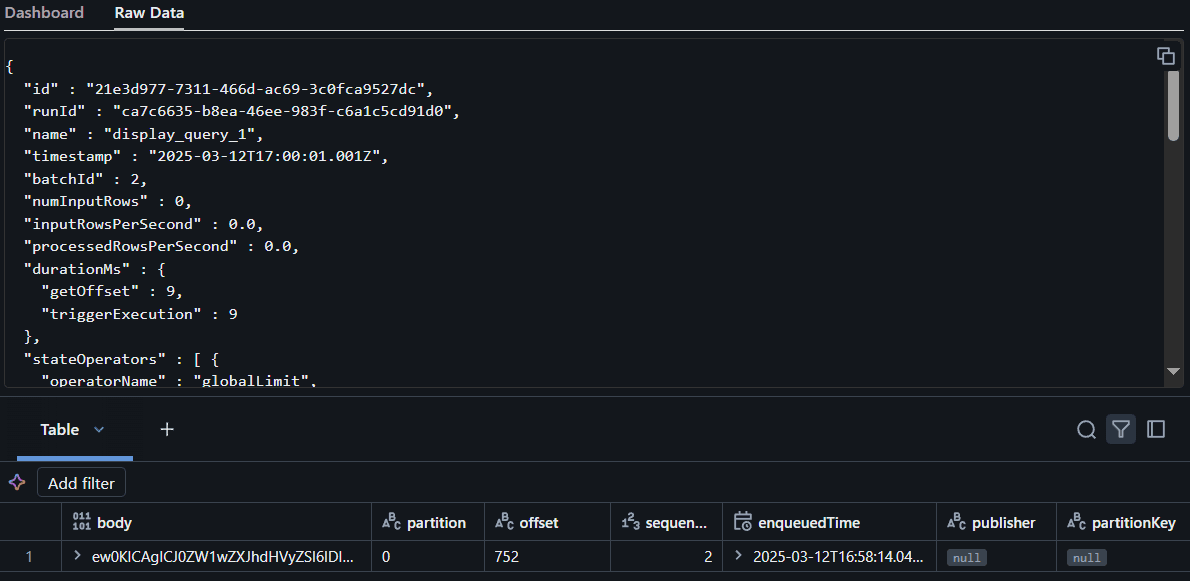1190x581 pixels.
Task: Select the Raw Data tab
Action: (x=150, y=13)
